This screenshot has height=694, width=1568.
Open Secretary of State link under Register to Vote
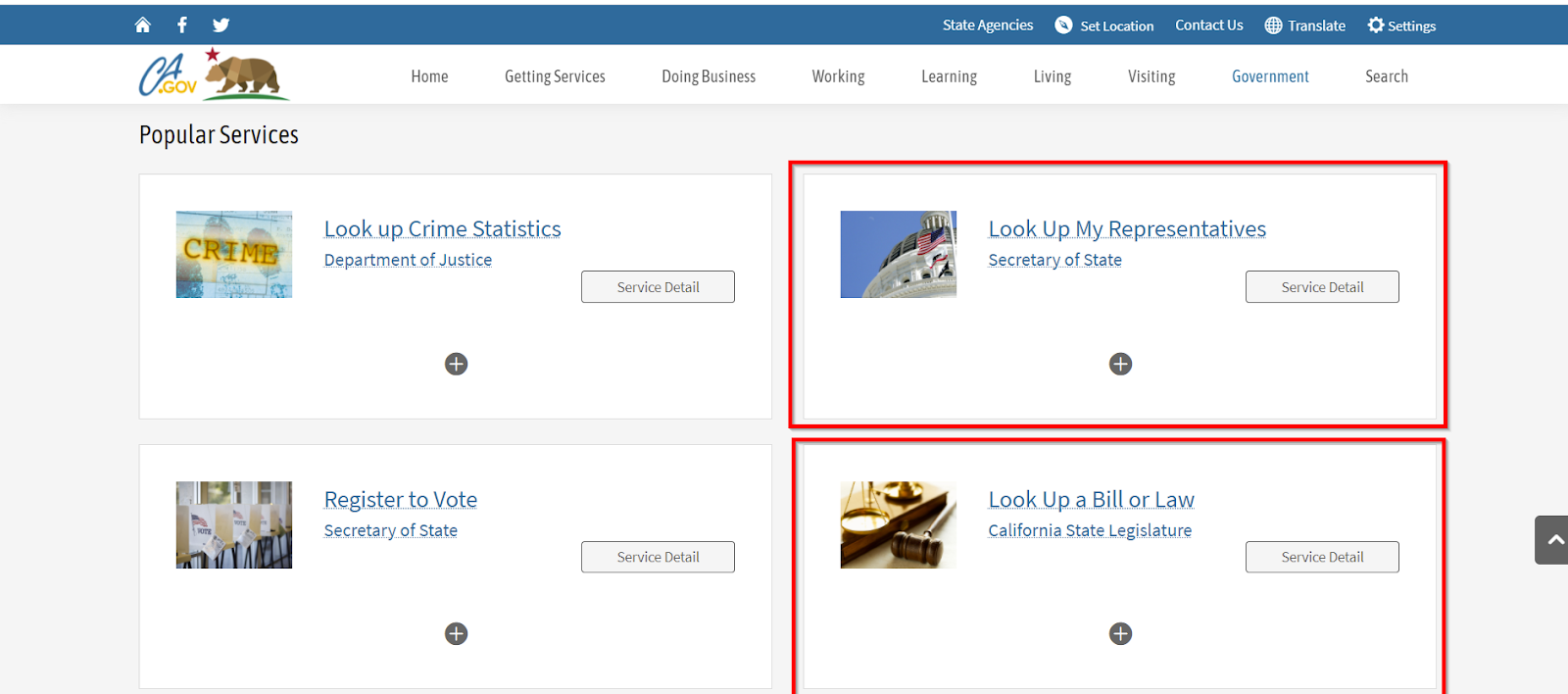coord(390,530)
